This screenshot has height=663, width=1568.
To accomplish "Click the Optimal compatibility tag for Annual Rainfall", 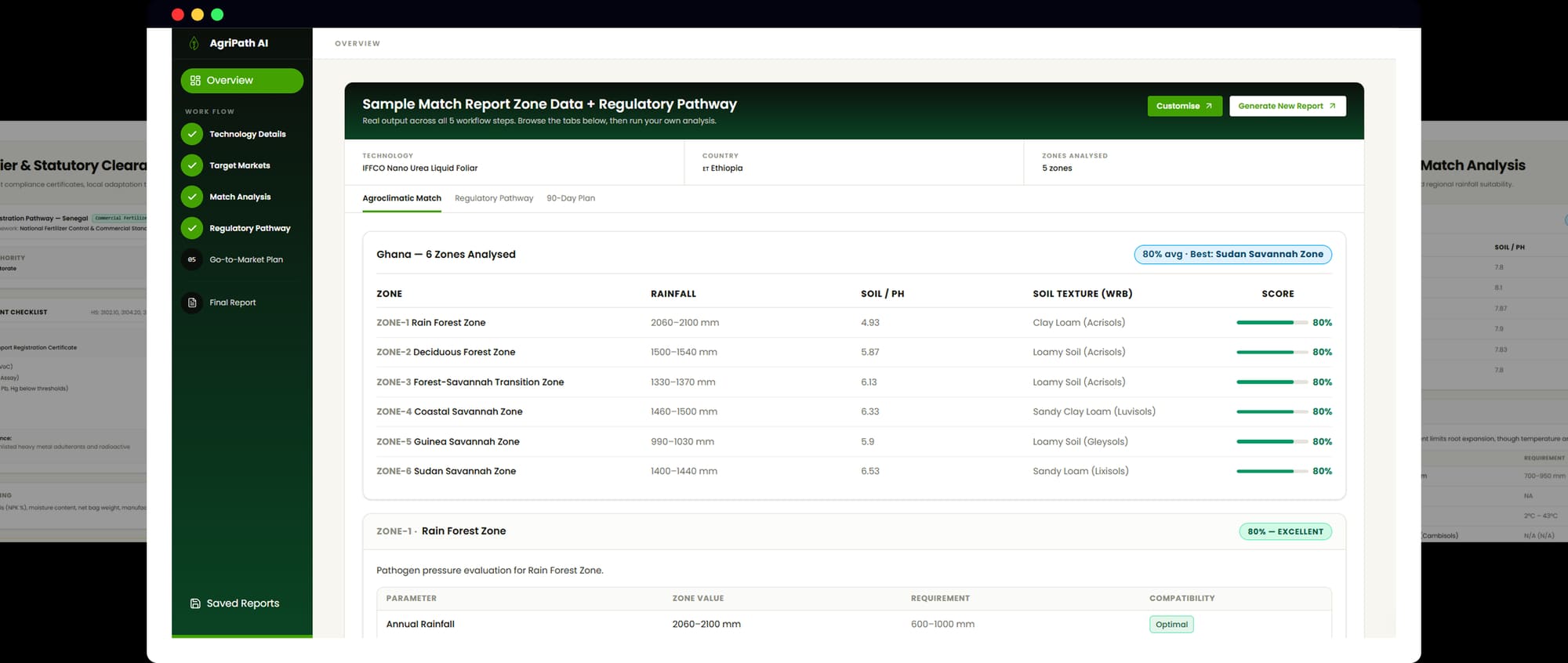I will (x=1171, y=625).
